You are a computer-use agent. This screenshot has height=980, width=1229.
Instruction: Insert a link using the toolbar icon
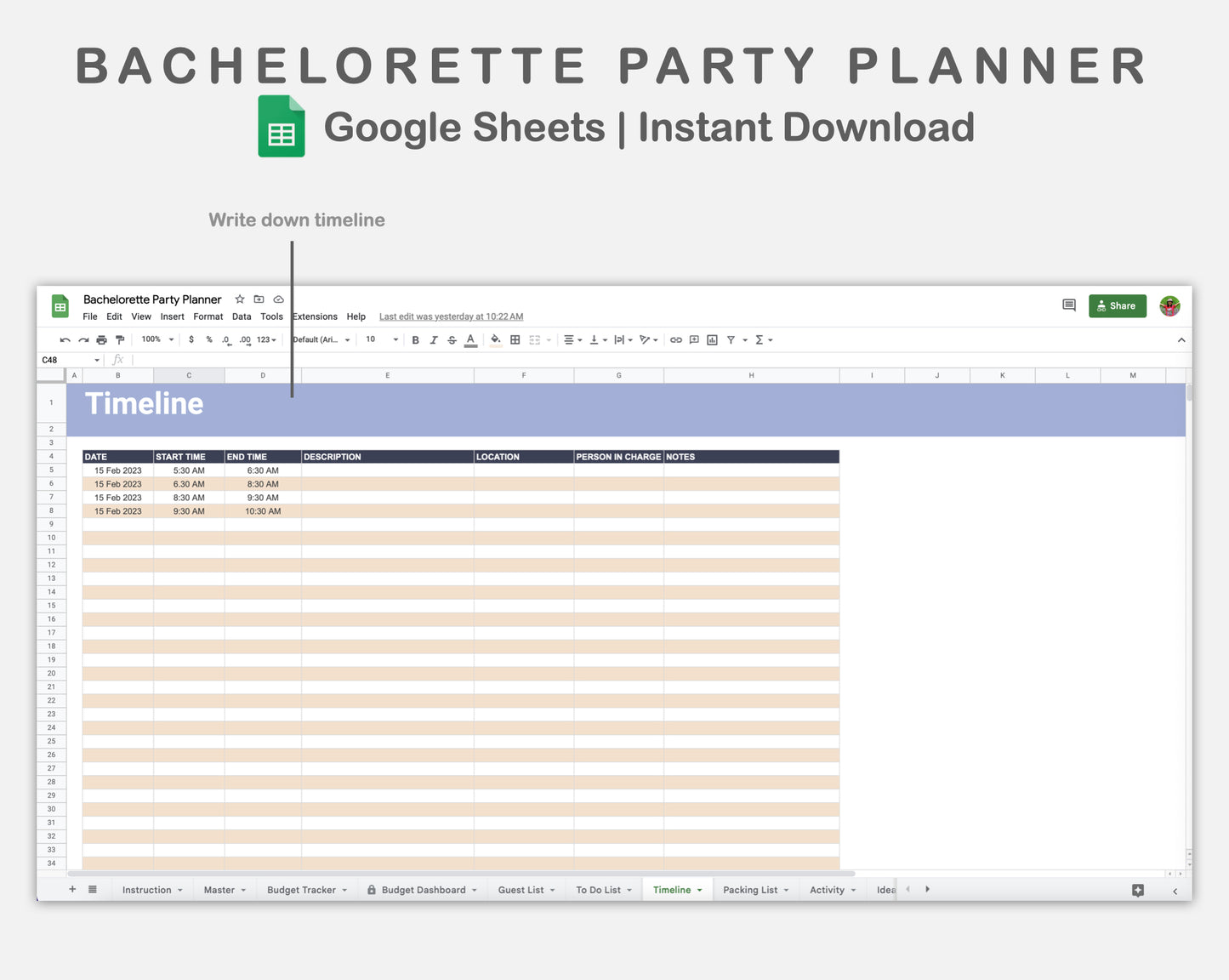click(675, 339)
